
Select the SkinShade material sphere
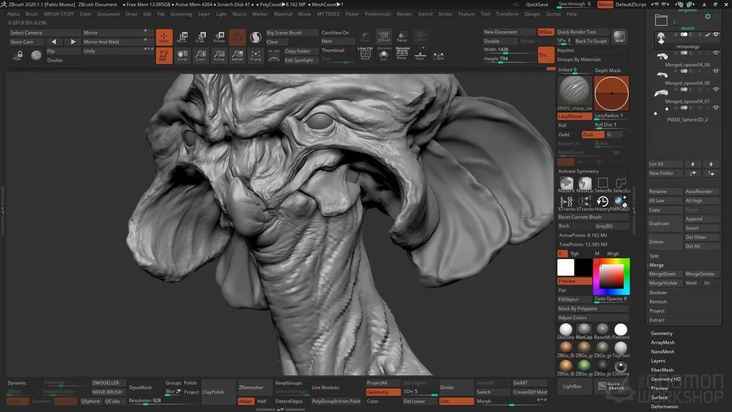[565, 331]
